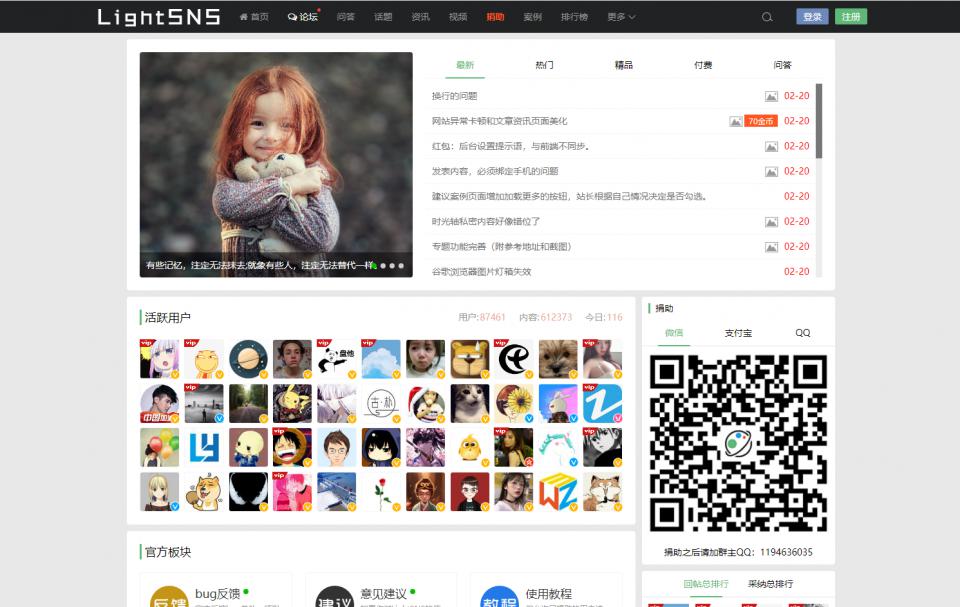Open the 视频 video nav item

(457, 17)
